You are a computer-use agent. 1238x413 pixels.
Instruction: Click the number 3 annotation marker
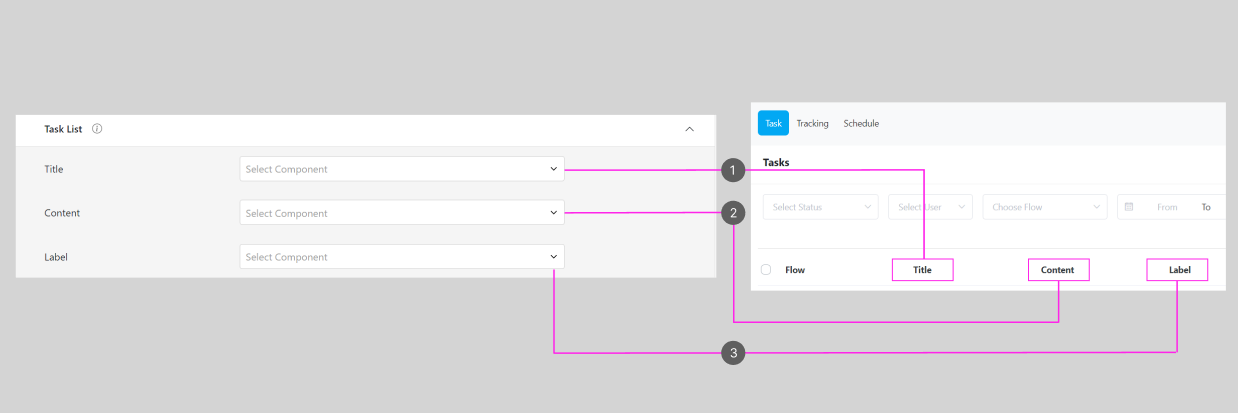point(733,353)
